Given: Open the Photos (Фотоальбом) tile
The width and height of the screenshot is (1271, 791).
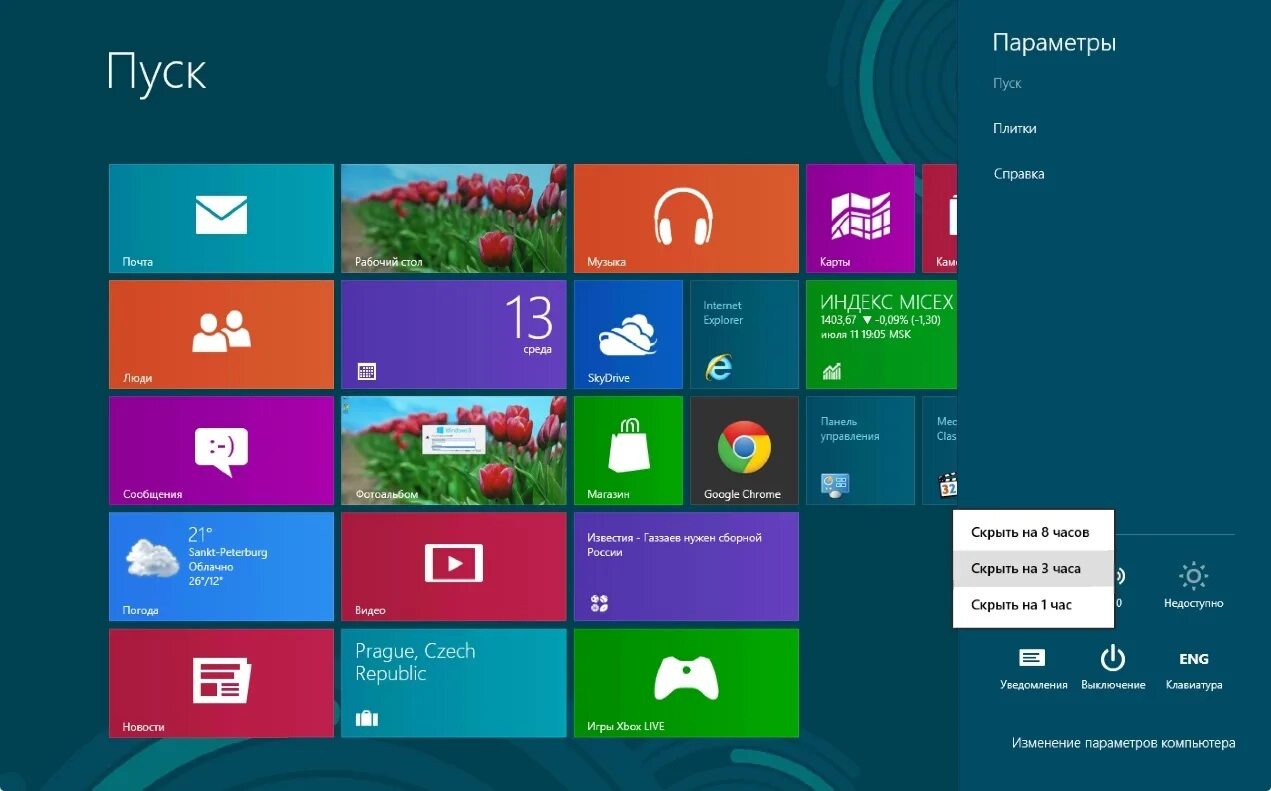Looking at the screenshot, I should (453, 450).
